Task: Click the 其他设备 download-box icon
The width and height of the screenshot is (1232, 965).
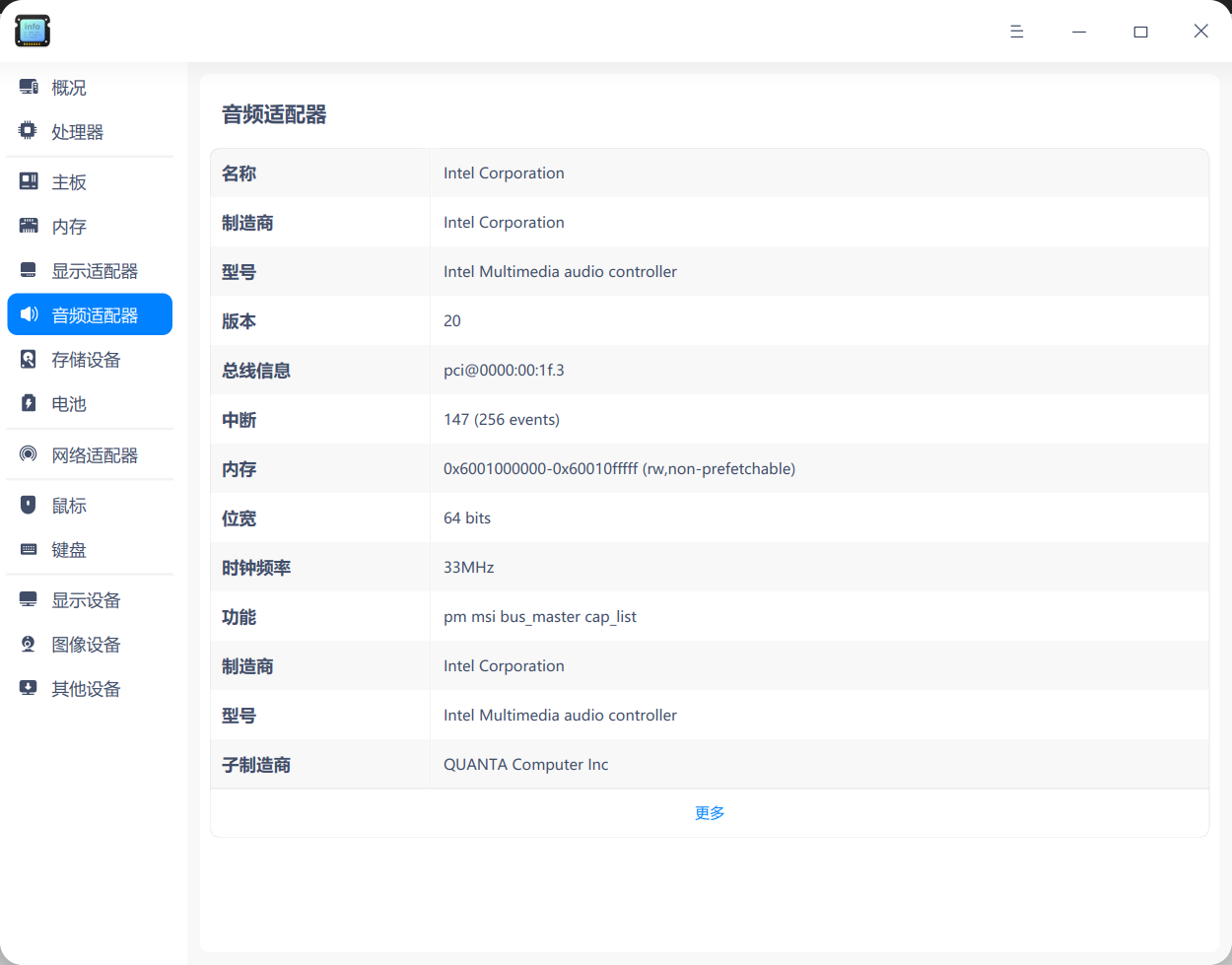Action: [29, 688]
